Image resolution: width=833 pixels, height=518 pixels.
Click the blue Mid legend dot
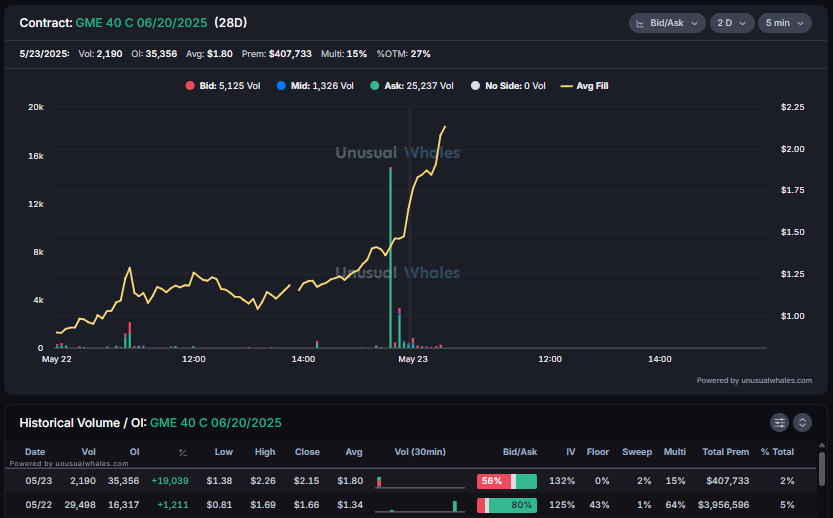click(x=281, y=86)
